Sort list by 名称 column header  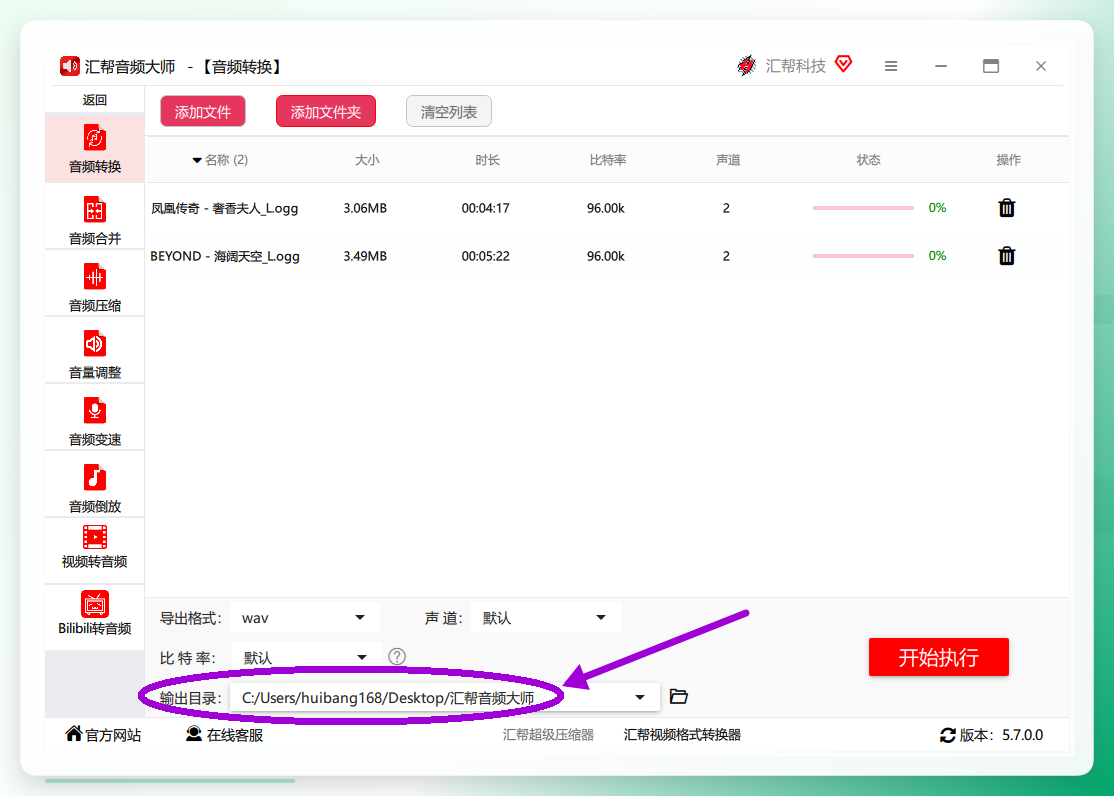click(220, 160)
